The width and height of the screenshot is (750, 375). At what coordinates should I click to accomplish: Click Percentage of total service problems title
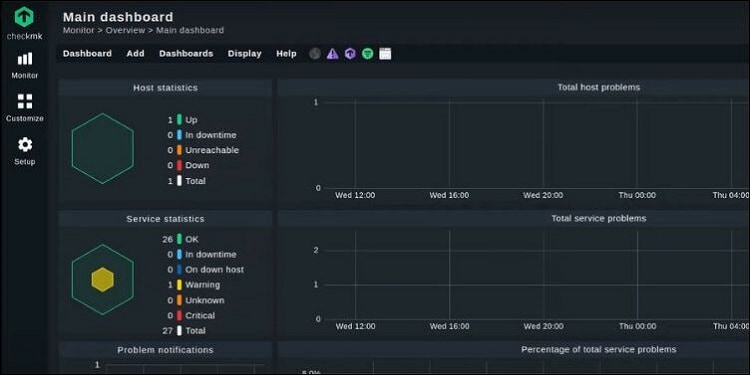(598, 350)
